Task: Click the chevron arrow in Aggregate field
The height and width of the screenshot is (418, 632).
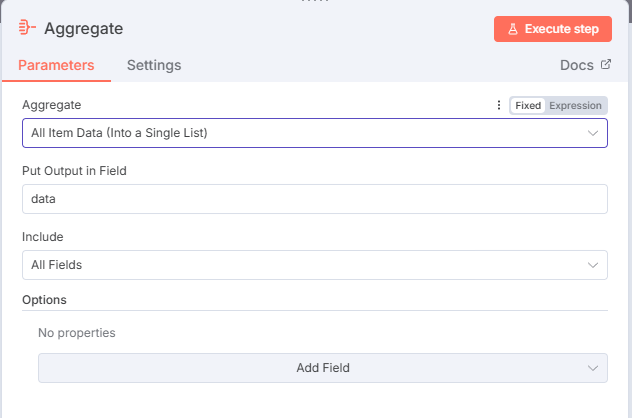Action: pos(593,133)
